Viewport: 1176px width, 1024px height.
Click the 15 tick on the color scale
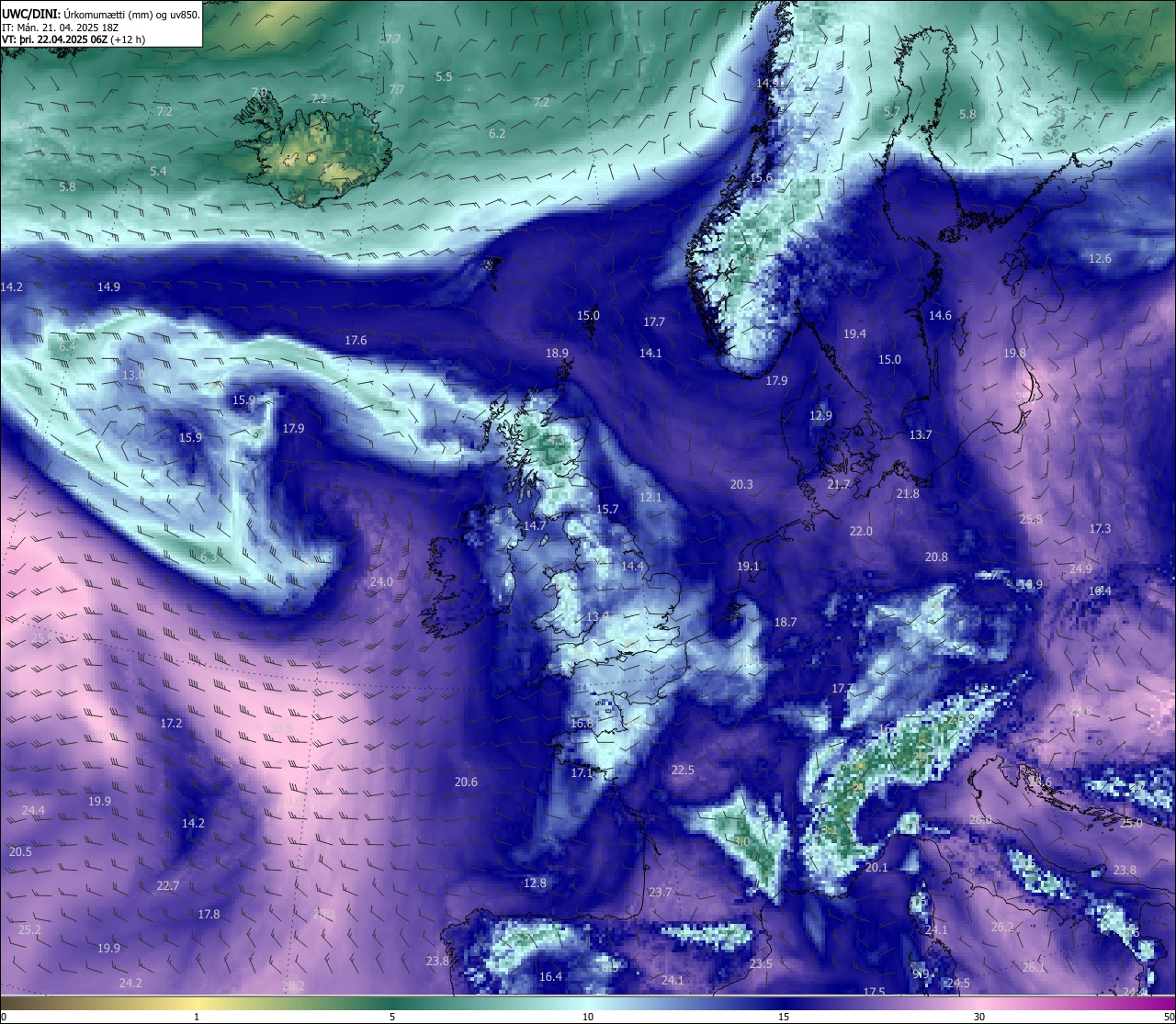point(784,1017)
